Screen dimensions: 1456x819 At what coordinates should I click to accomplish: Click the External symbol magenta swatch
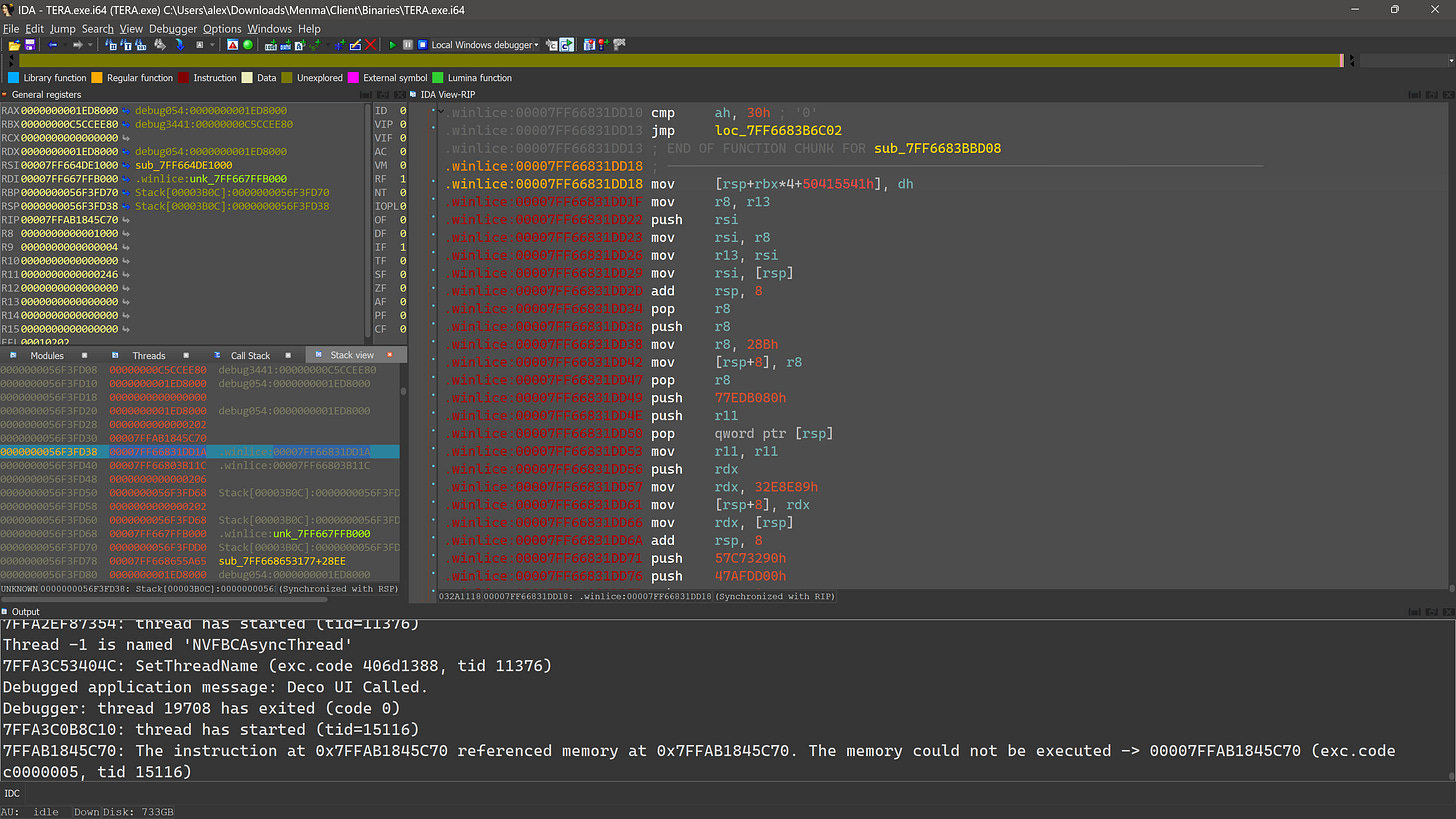353,78
